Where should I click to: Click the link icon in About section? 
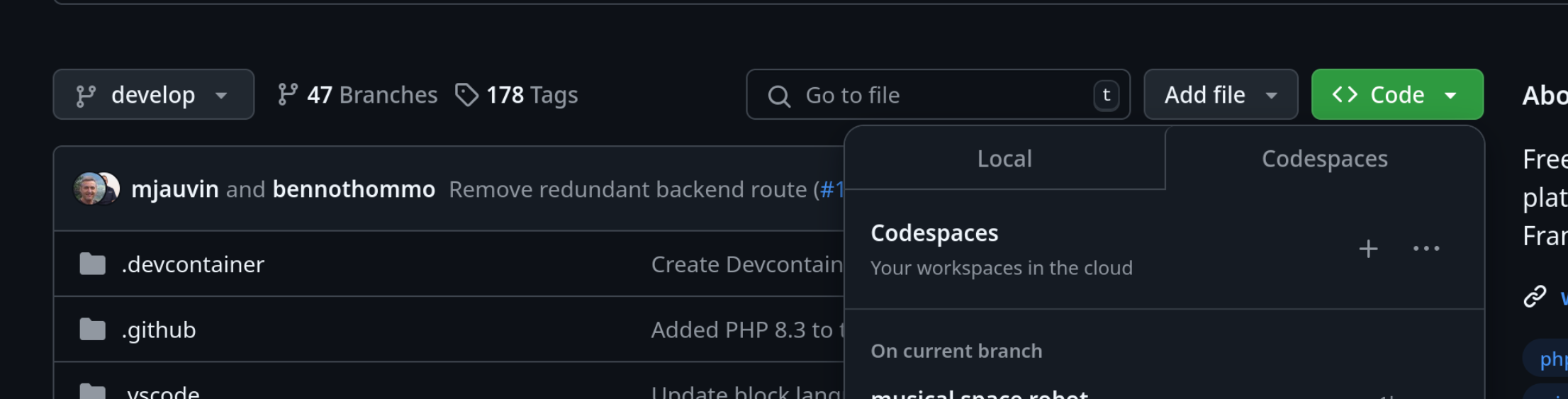(x=1535, y=296)
